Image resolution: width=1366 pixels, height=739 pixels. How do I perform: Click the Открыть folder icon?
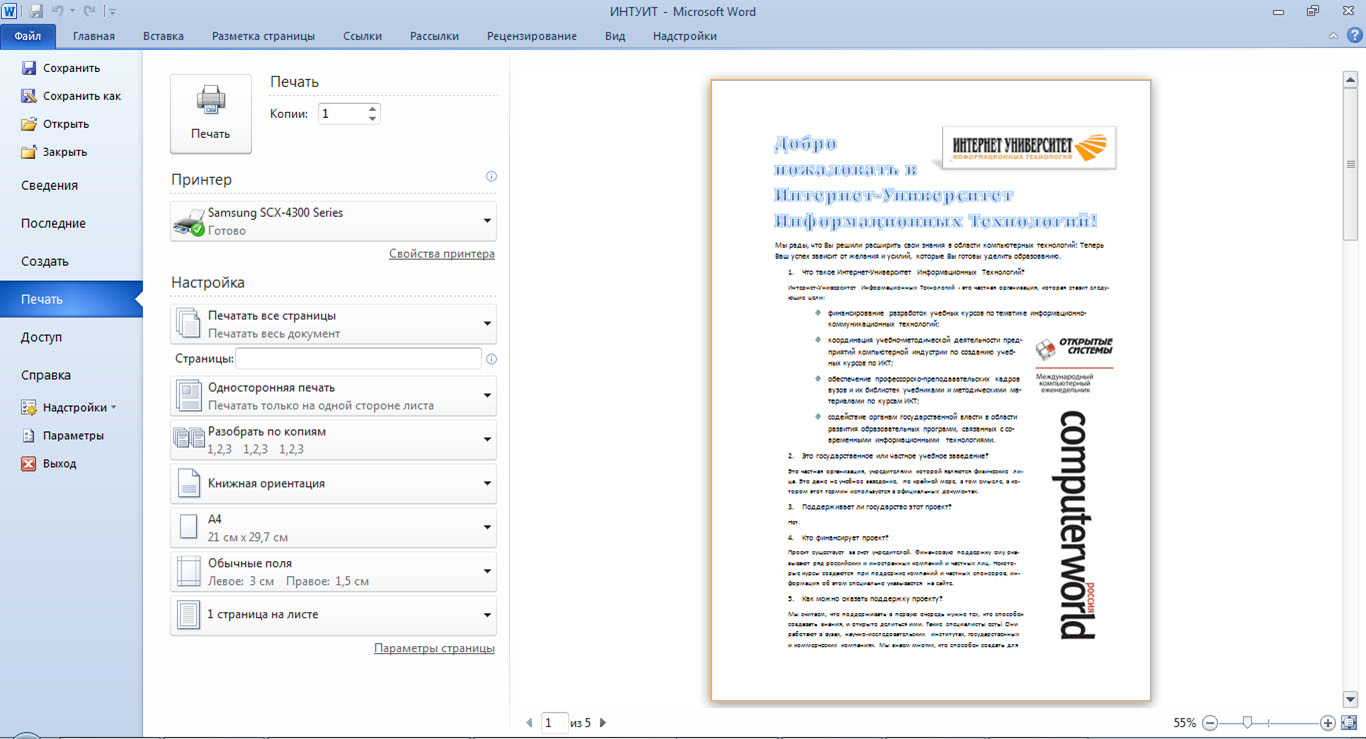click(29, 124)
